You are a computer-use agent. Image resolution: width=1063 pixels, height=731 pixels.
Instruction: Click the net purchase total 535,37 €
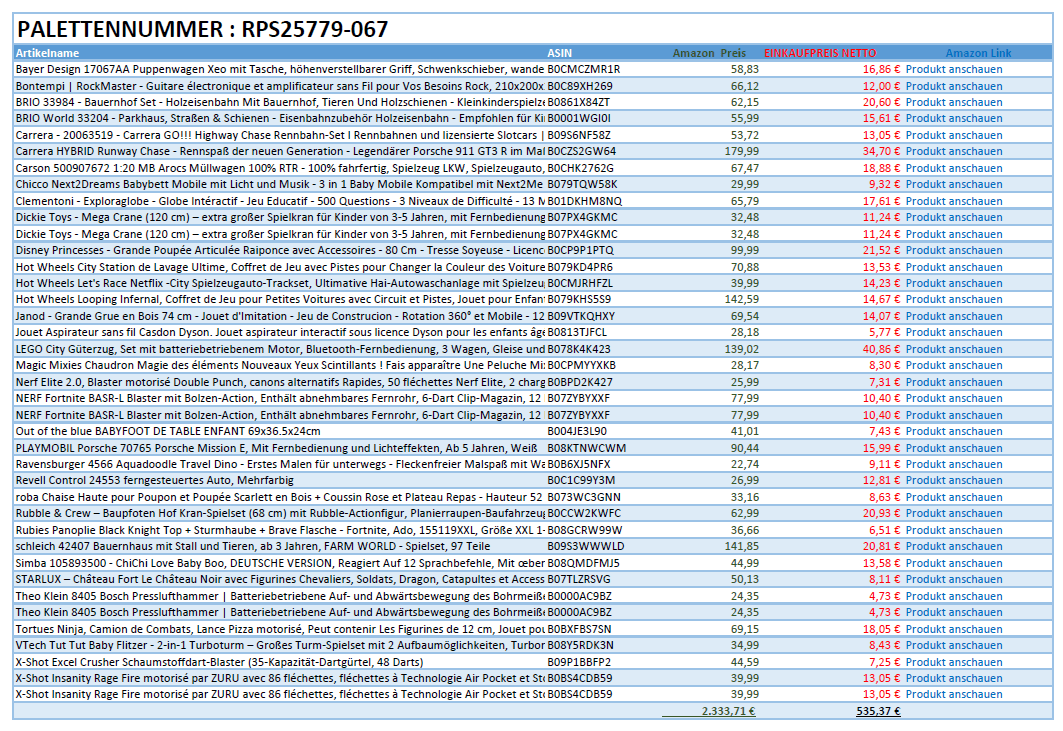[878, 712]
